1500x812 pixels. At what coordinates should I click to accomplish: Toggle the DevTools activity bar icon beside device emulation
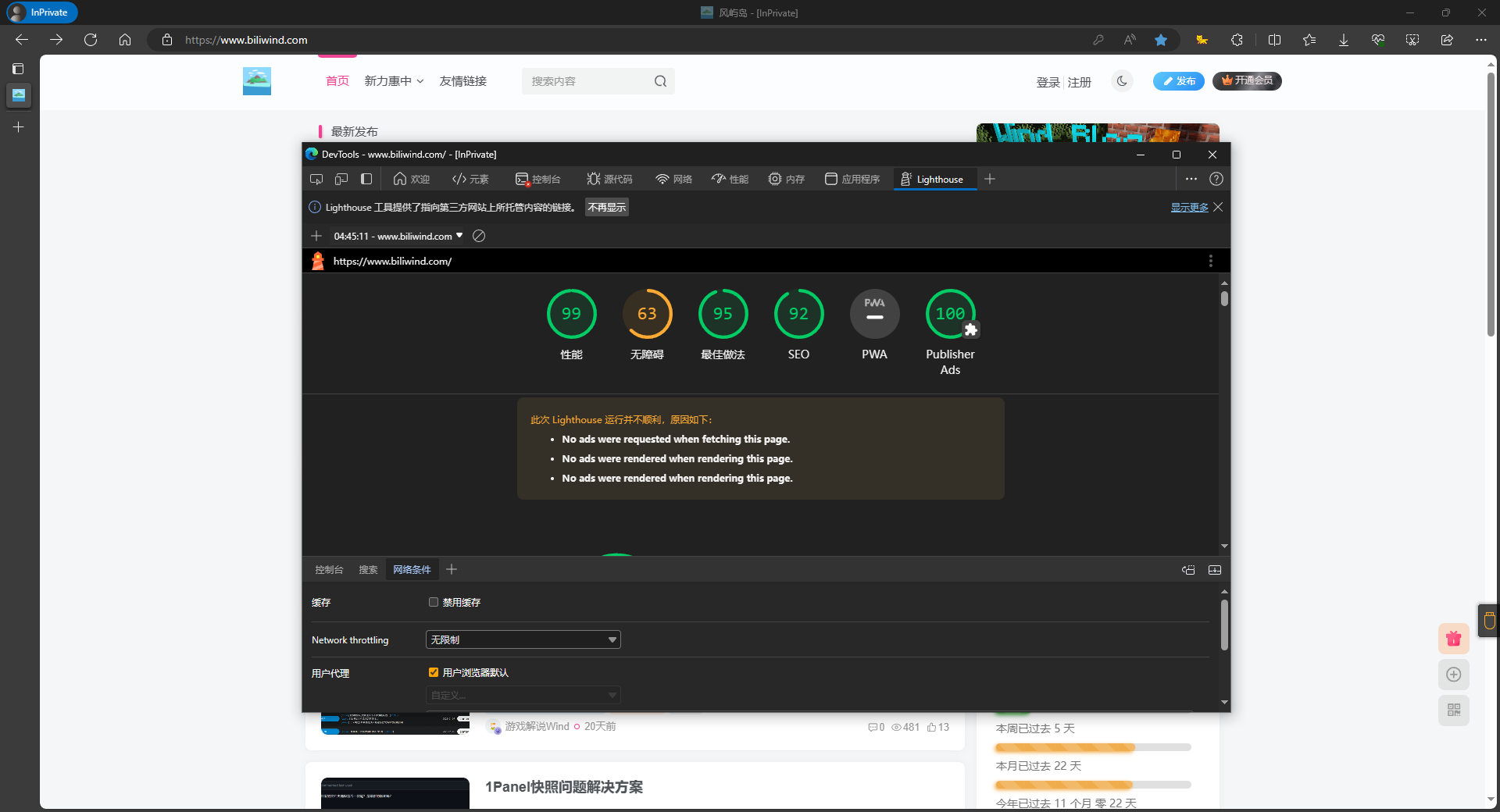(366, 179)
